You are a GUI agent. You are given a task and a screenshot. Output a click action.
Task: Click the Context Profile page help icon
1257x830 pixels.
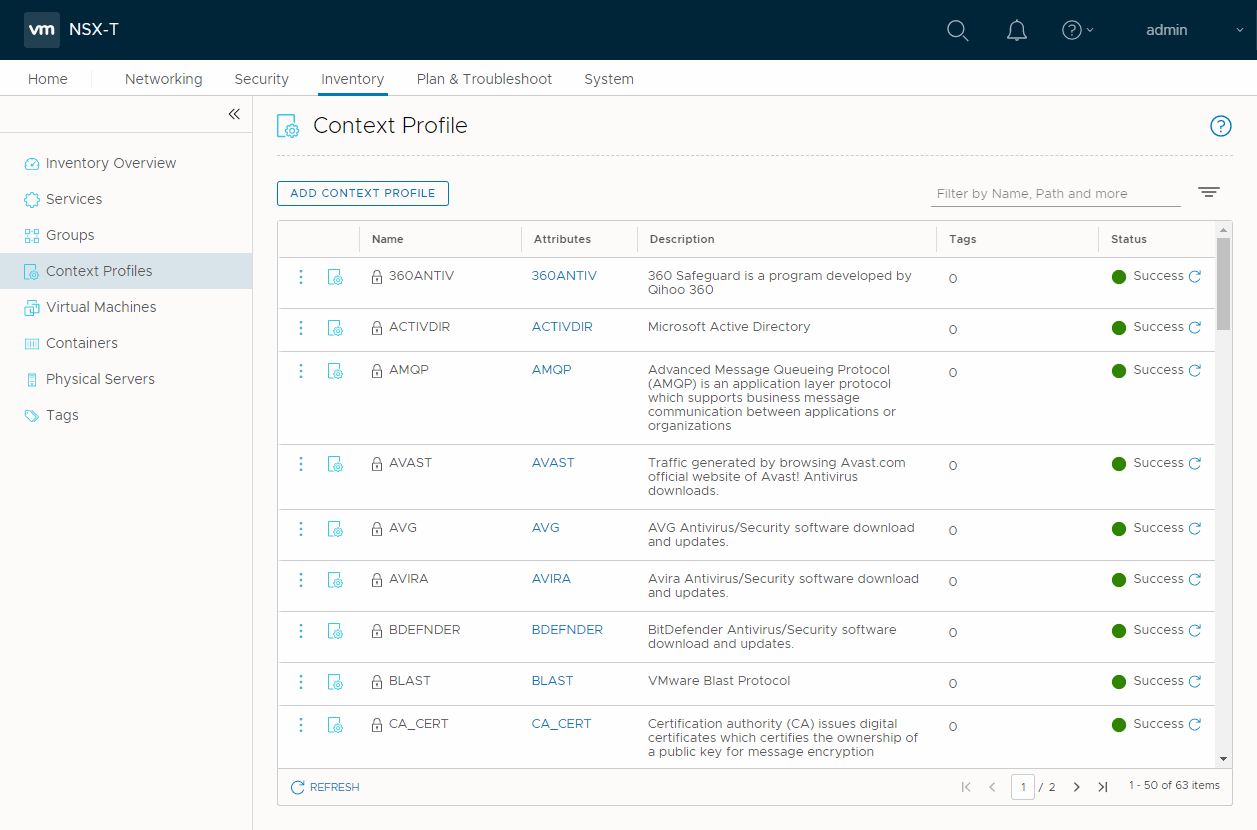coord(1220,126)
